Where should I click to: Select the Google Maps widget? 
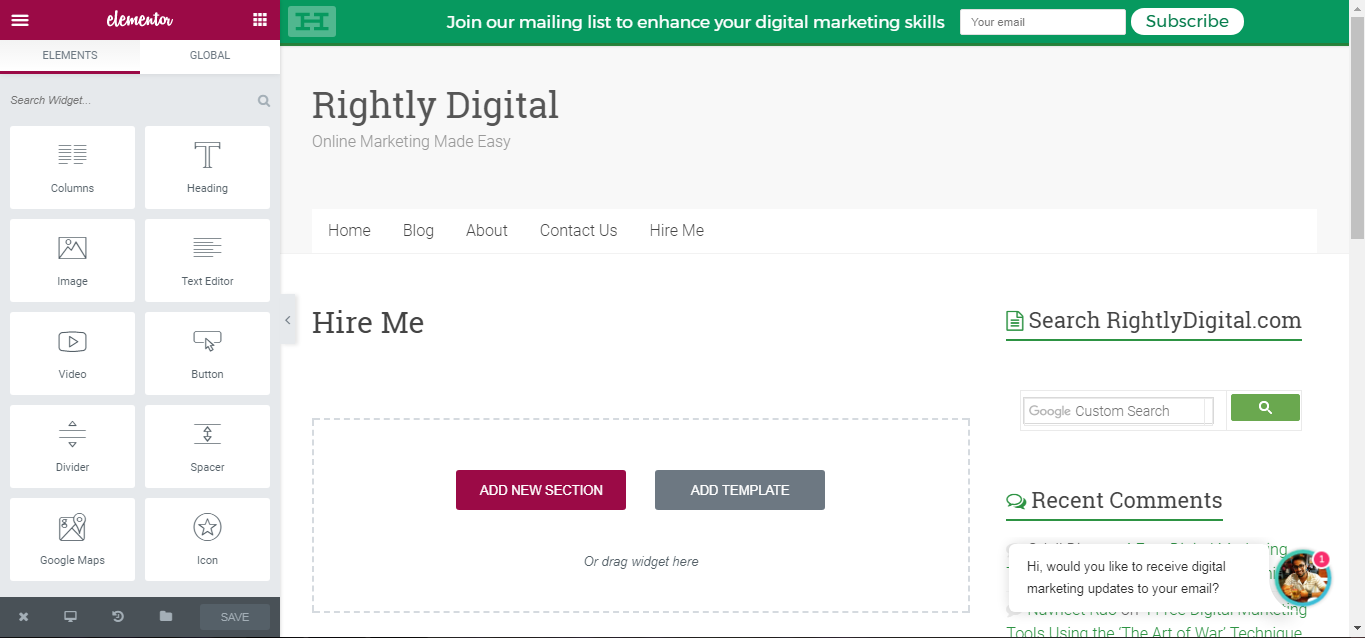click(x=72, y=539)
